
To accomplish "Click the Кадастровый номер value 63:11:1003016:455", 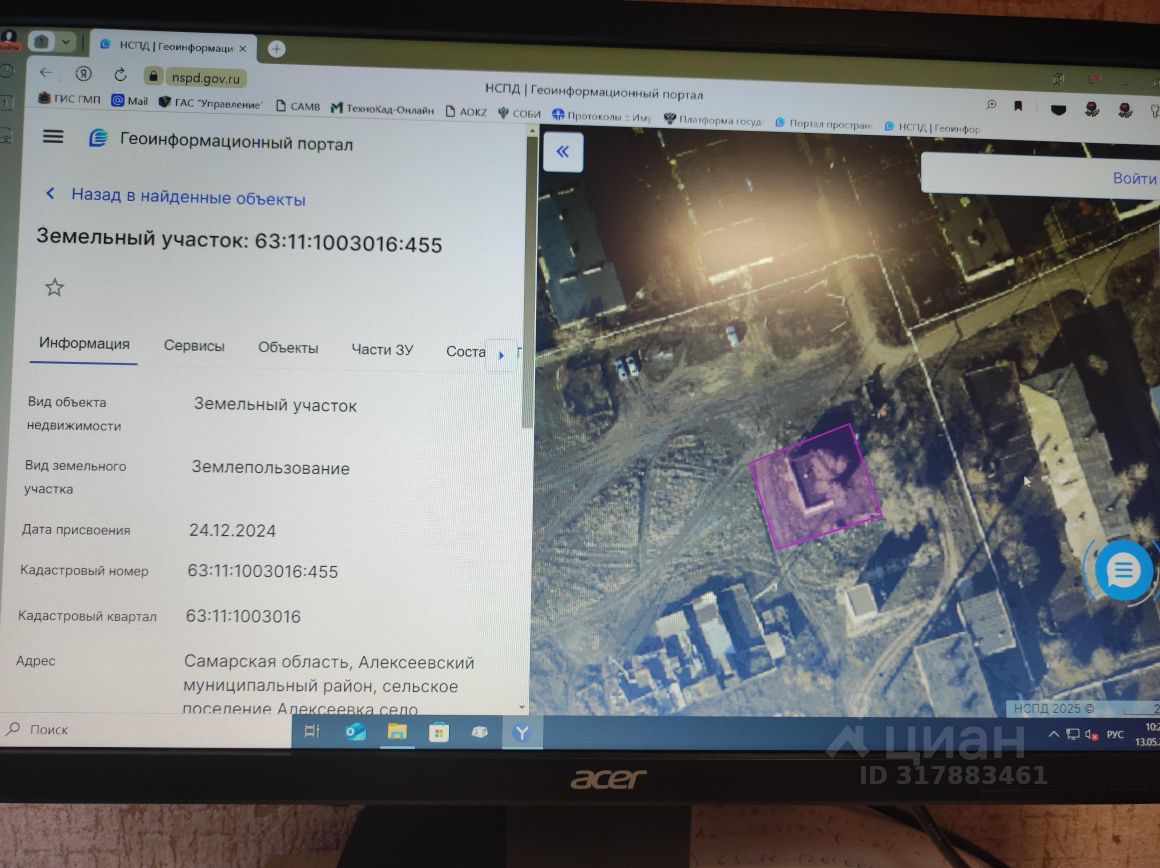I will [x=263, y=571].
